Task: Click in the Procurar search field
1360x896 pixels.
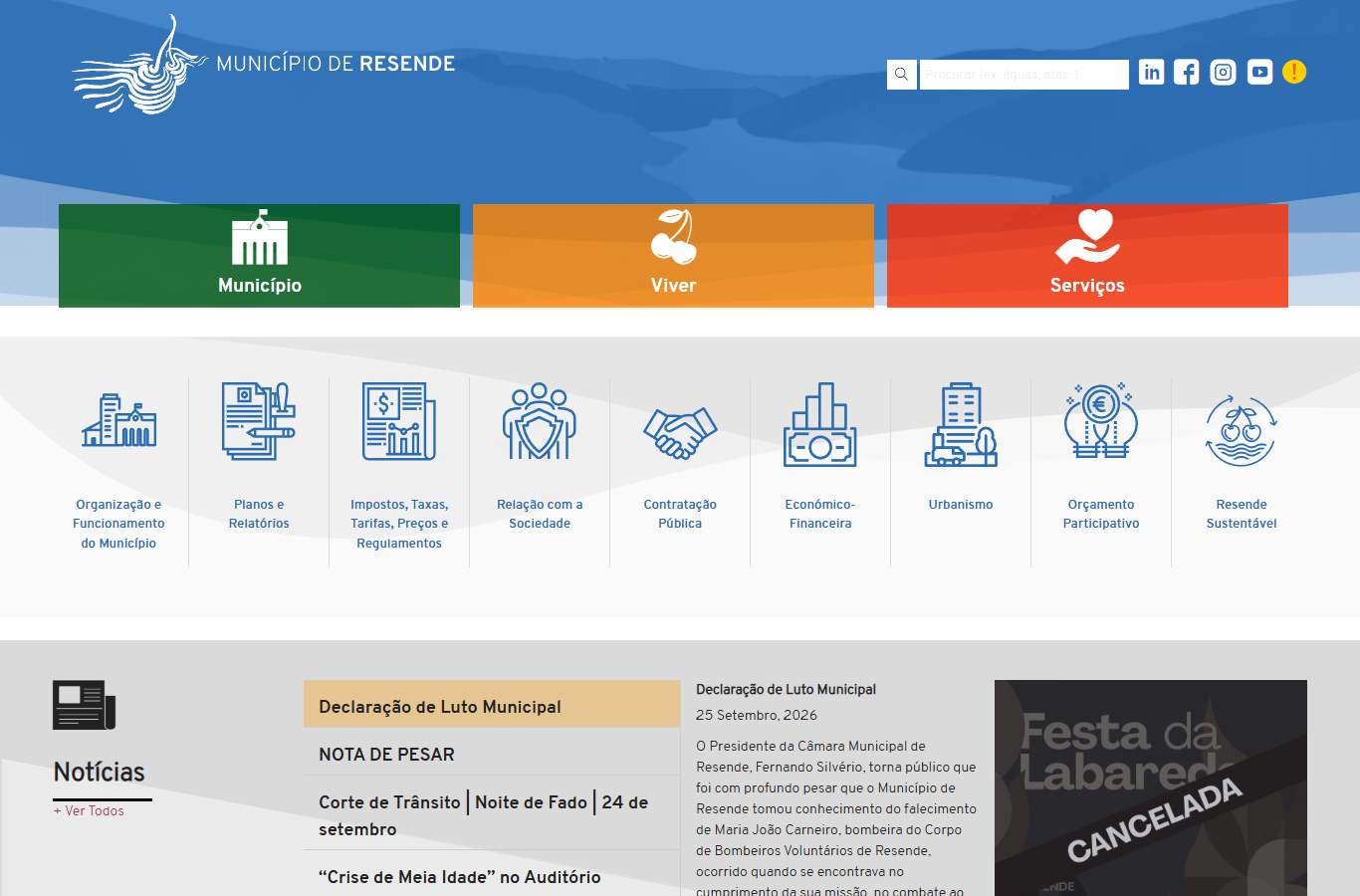Action: 1024,75
